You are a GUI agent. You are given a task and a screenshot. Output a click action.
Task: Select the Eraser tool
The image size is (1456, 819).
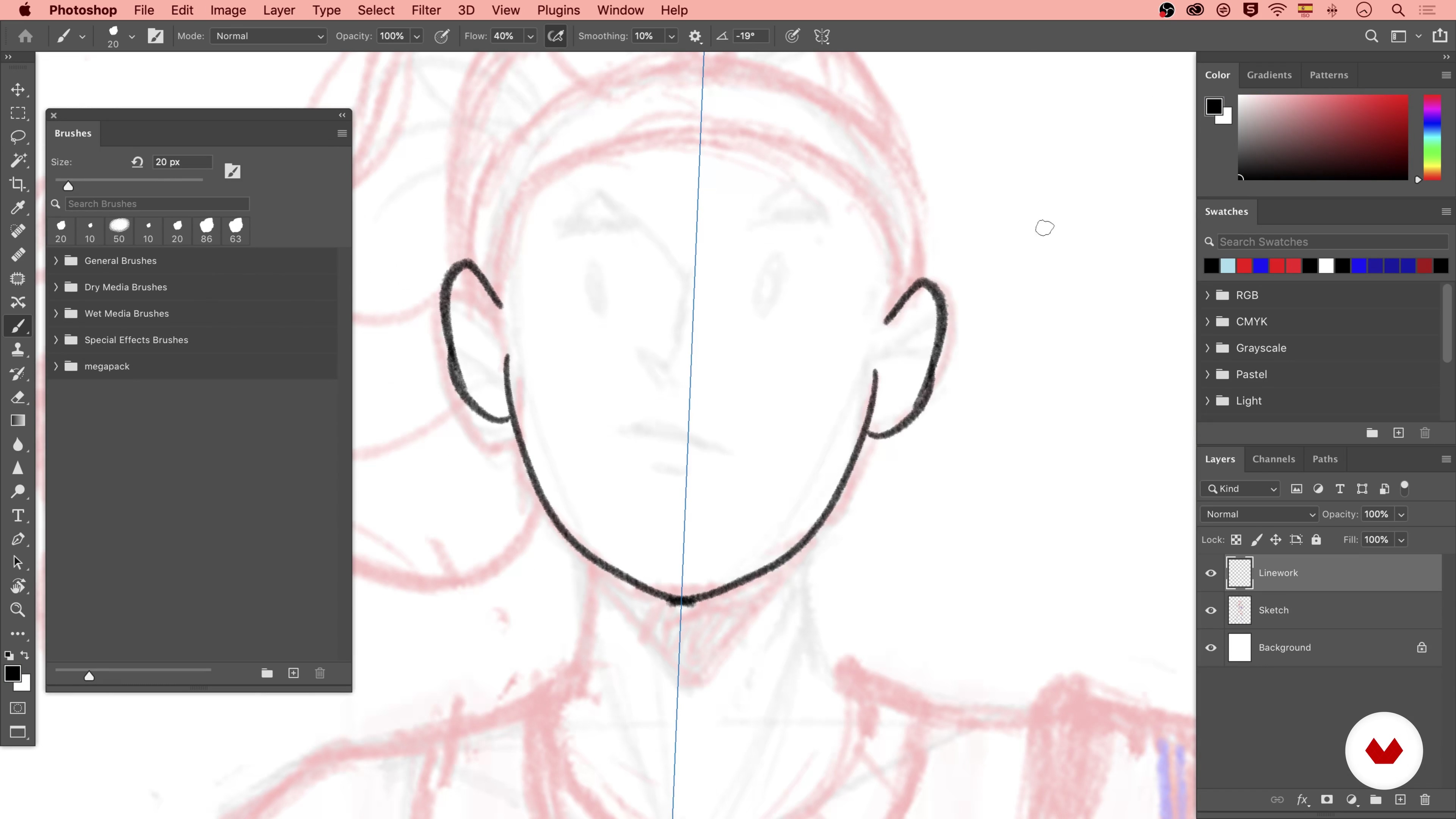pyautogui.click(x=18, y=397)
